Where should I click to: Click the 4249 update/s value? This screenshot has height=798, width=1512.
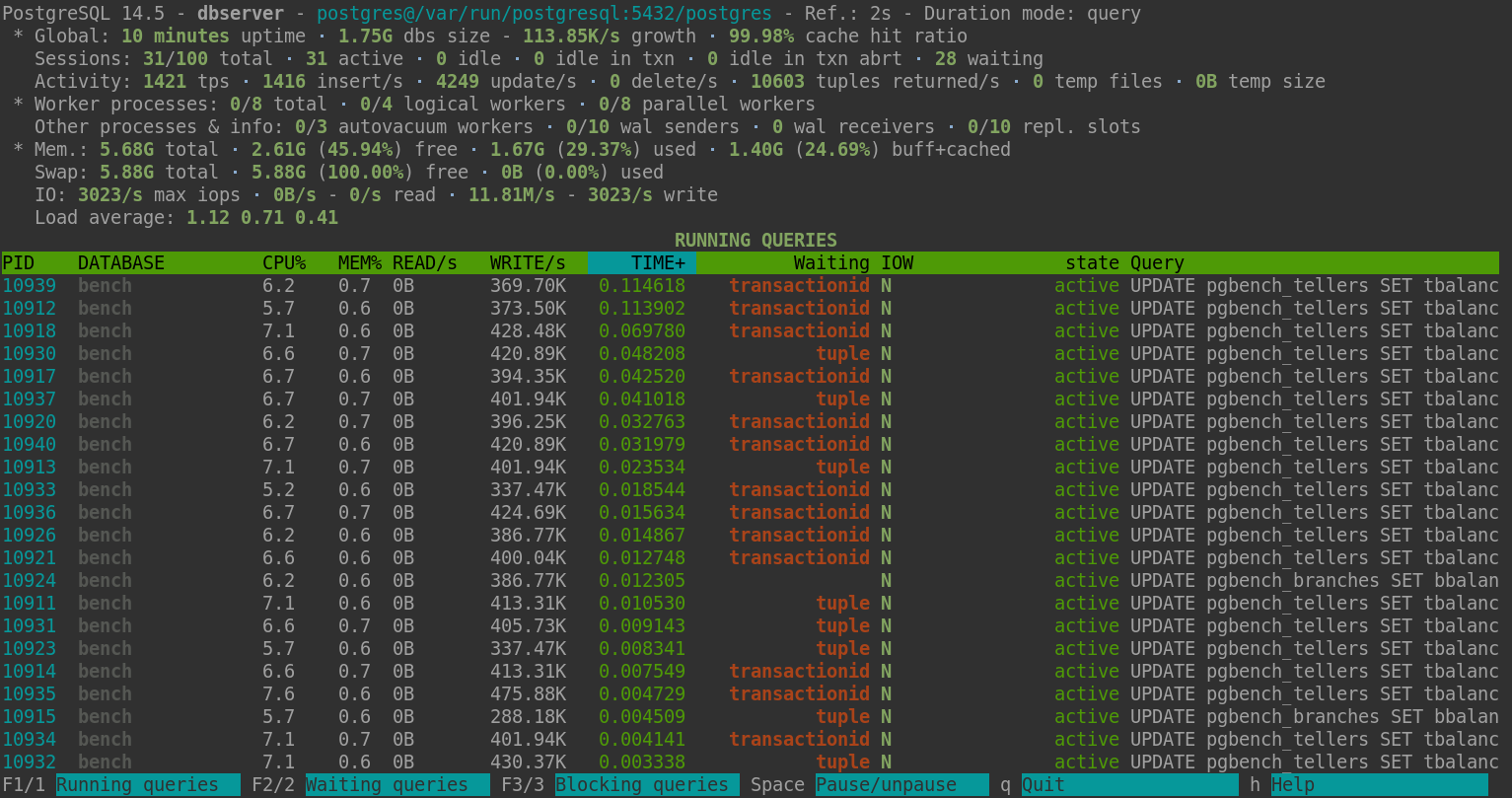coord(458,82)
